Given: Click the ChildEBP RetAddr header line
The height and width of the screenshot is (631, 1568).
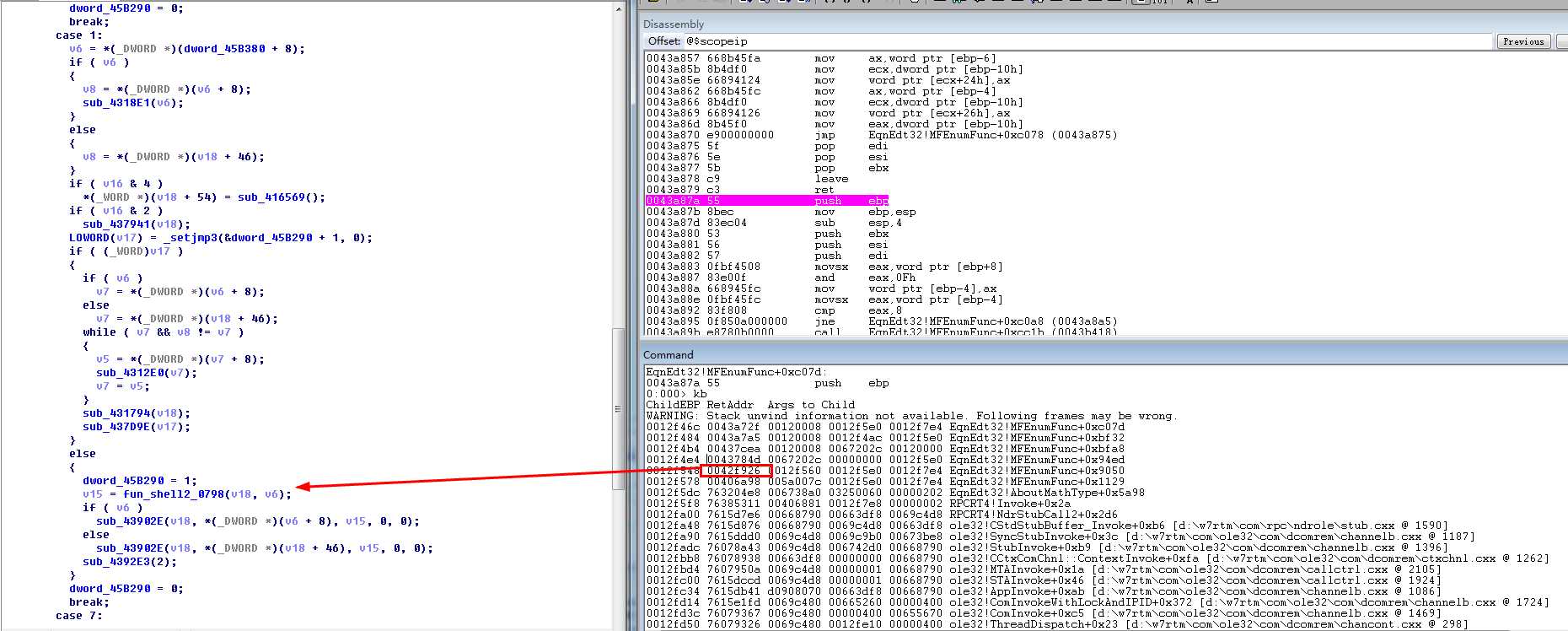Looking at the screenshot, I should (x=750, y=405).
